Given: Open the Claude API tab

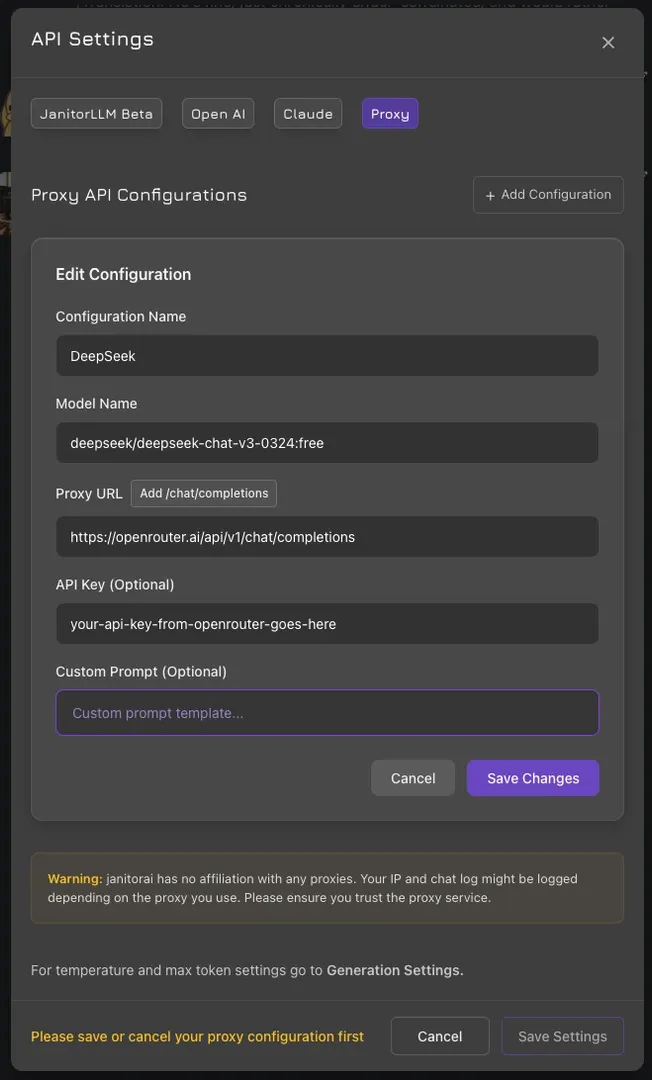Looking at the screenshot, I should 308,114.
